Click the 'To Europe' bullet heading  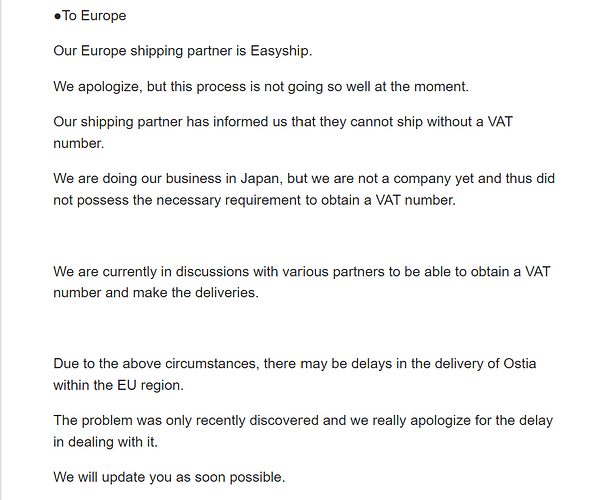tap(90, 16)
